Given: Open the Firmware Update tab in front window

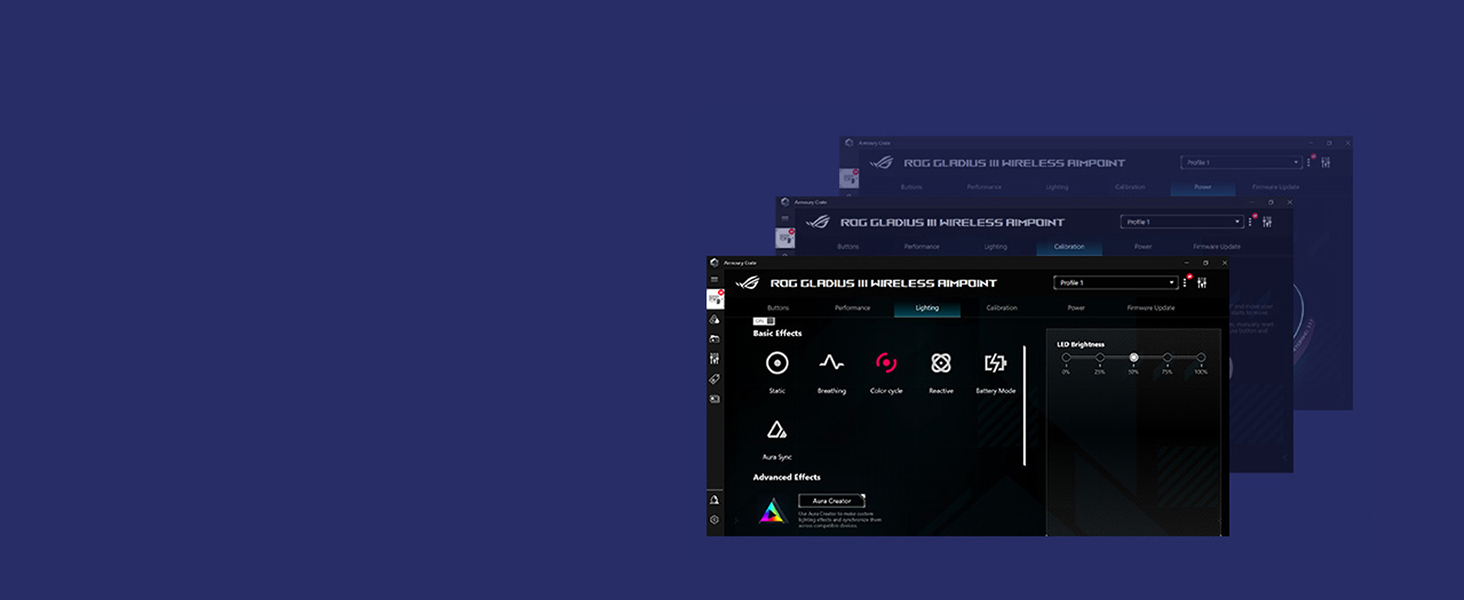Looking at the screenshot, I should [x=1151, y=308].
